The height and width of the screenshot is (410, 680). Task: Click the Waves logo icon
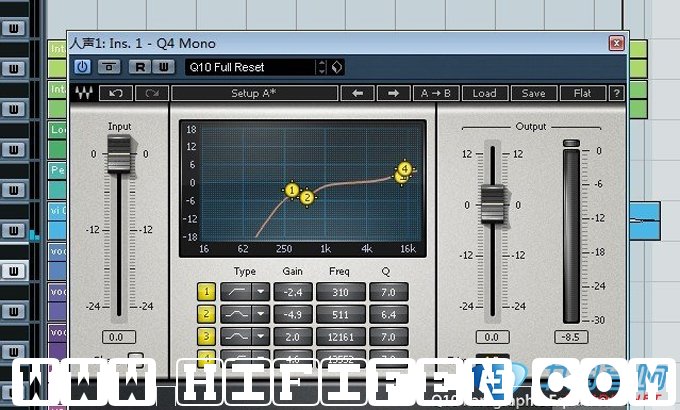[84, 93]
